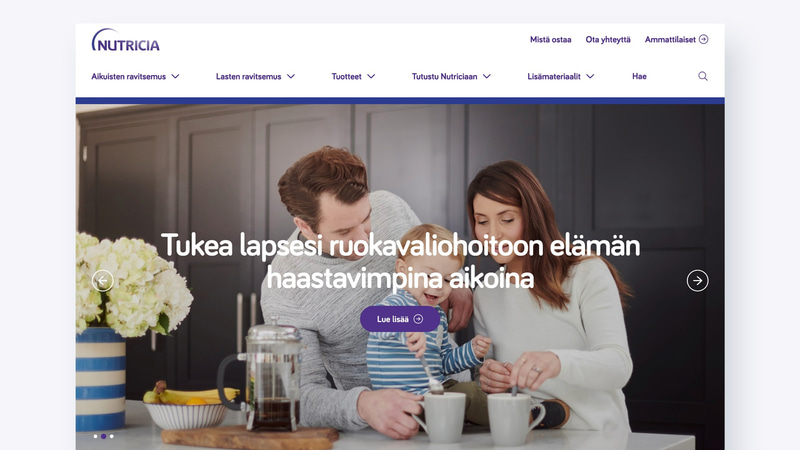Expand the Aikuisten ravitsemus chevron
Viewport: 800px width, 450px height.
tap(176, 77)
